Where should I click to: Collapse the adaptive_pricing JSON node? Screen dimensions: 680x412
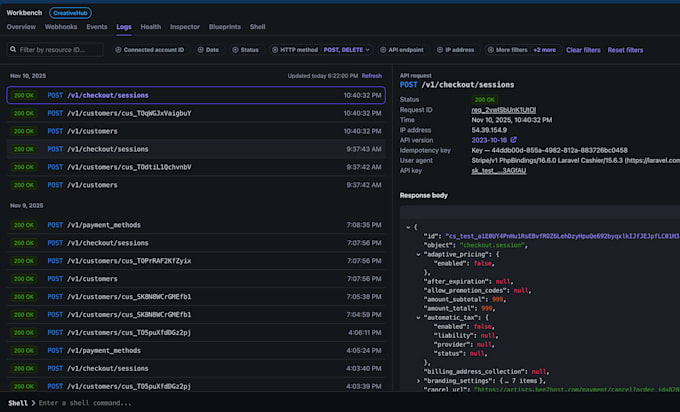[418, 255]
